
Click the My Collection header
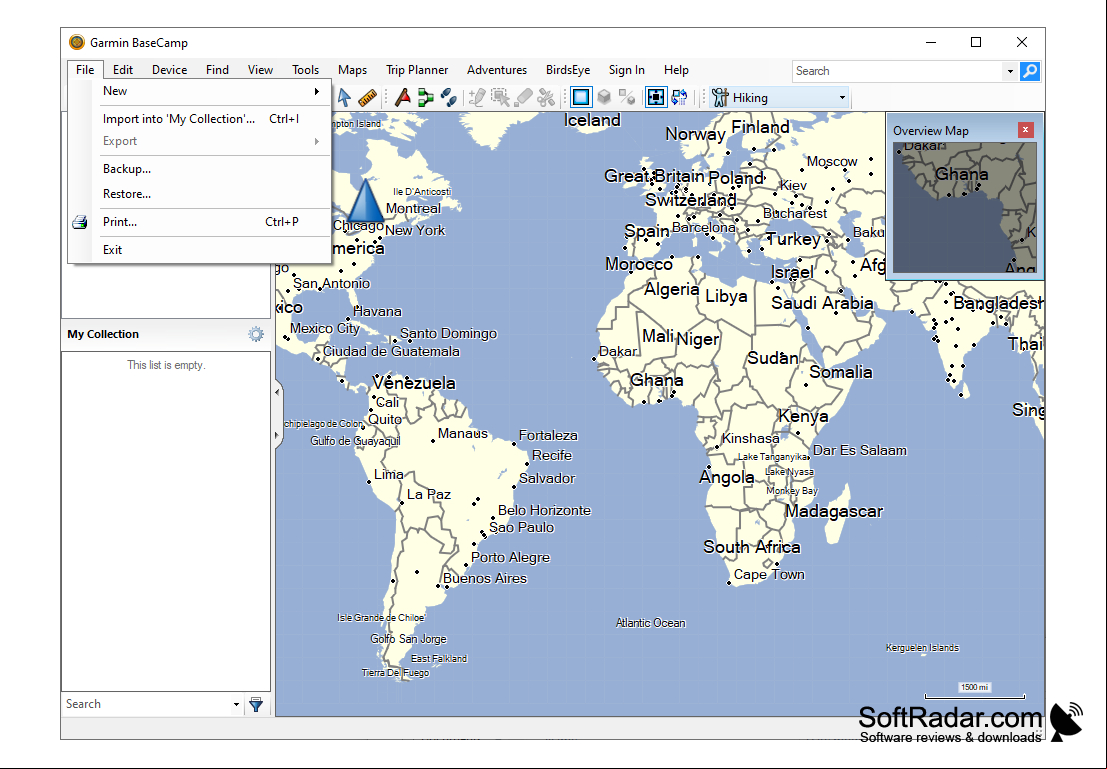(103, 334)
